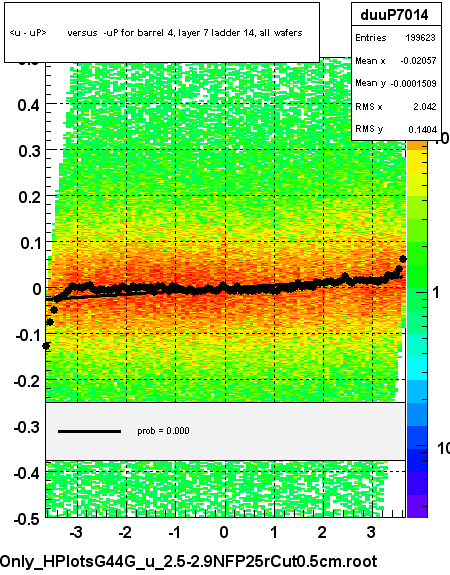Click the y-axis label -0.4
This screenshot has width=450, height=575.
click(x=26, y=473)
